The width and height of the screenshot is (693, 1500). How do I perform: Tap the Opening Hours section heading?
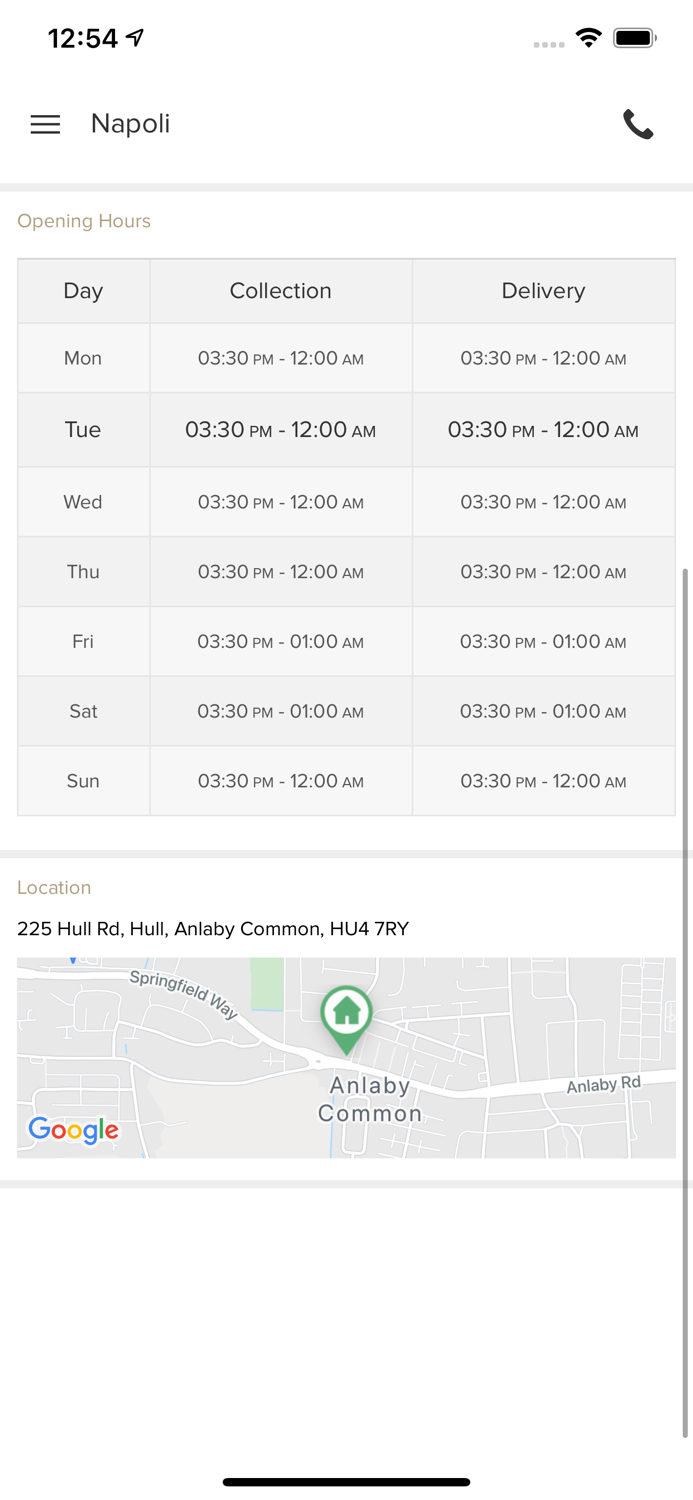84,221
